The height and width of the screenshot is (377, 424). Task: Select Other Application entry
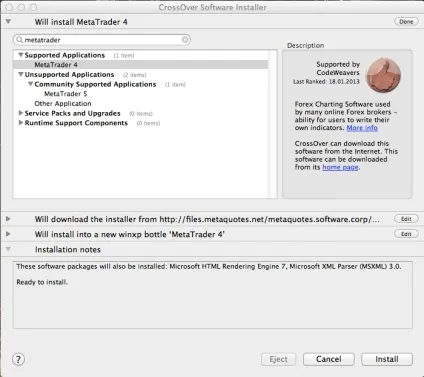pos(63,103)
